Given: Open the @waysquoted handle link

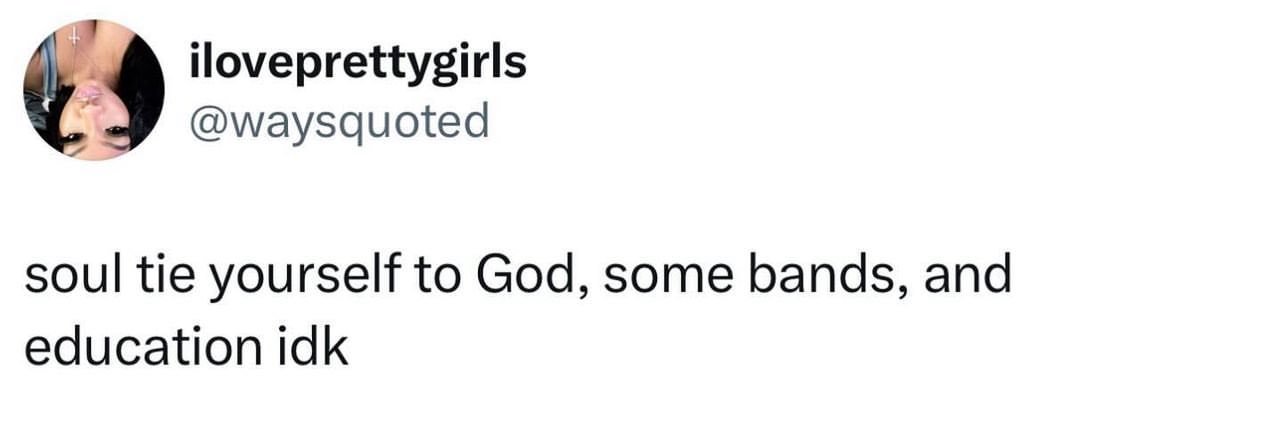Looking at the screenshot, I should (x=339, y=123).
